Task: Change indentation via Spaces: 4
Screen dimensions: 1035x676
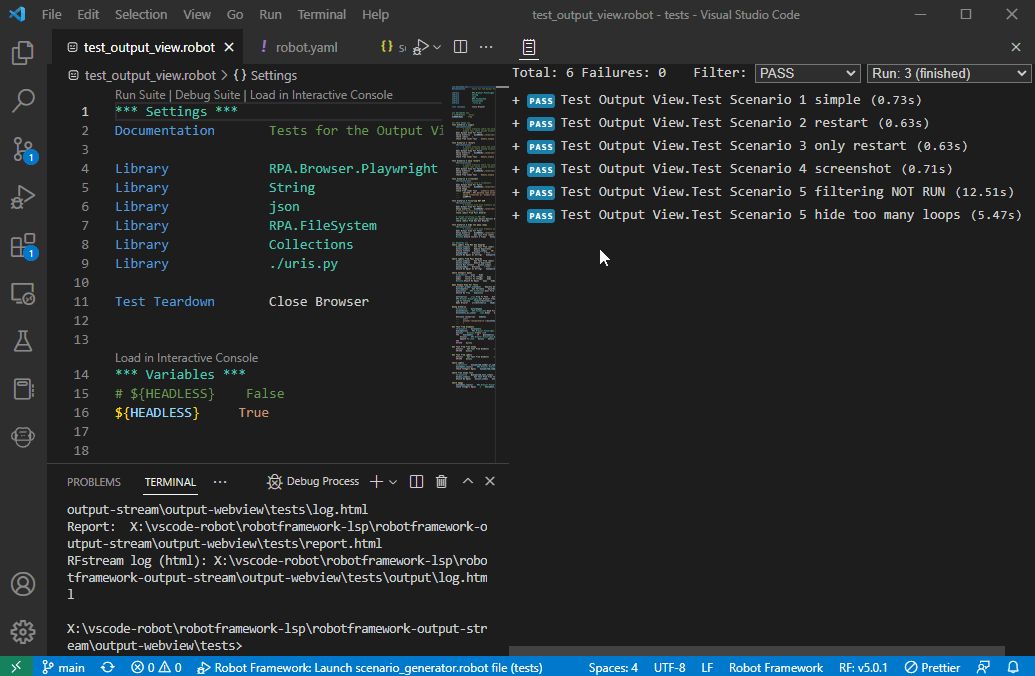Action: (613, 667)
